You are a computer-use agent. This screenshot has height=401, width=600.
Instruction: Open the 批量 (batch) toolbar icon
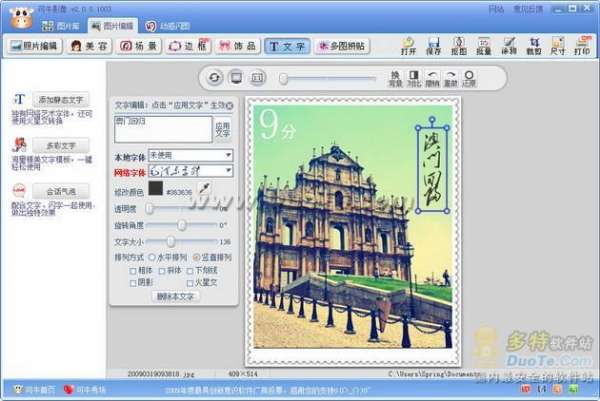[x=483, y=46]
